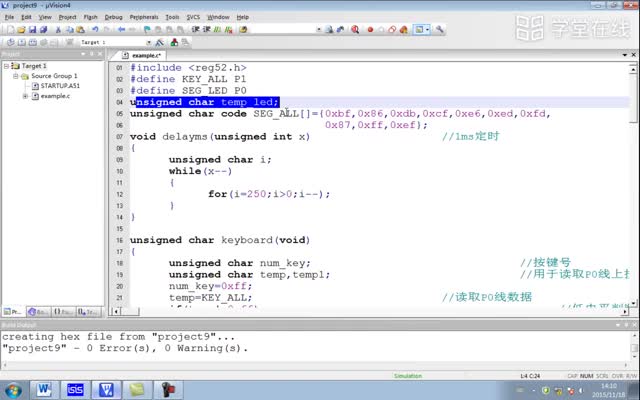Open the editor tab list dropdown arrow
640x400 pixels.
624,55
